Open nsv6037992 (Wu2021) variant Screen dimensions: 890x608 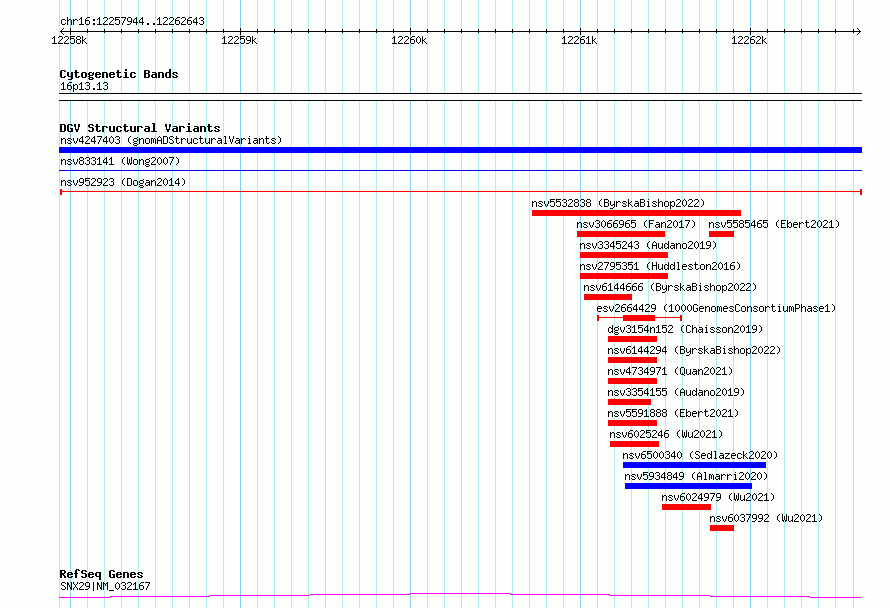click(x=766, y=518)
